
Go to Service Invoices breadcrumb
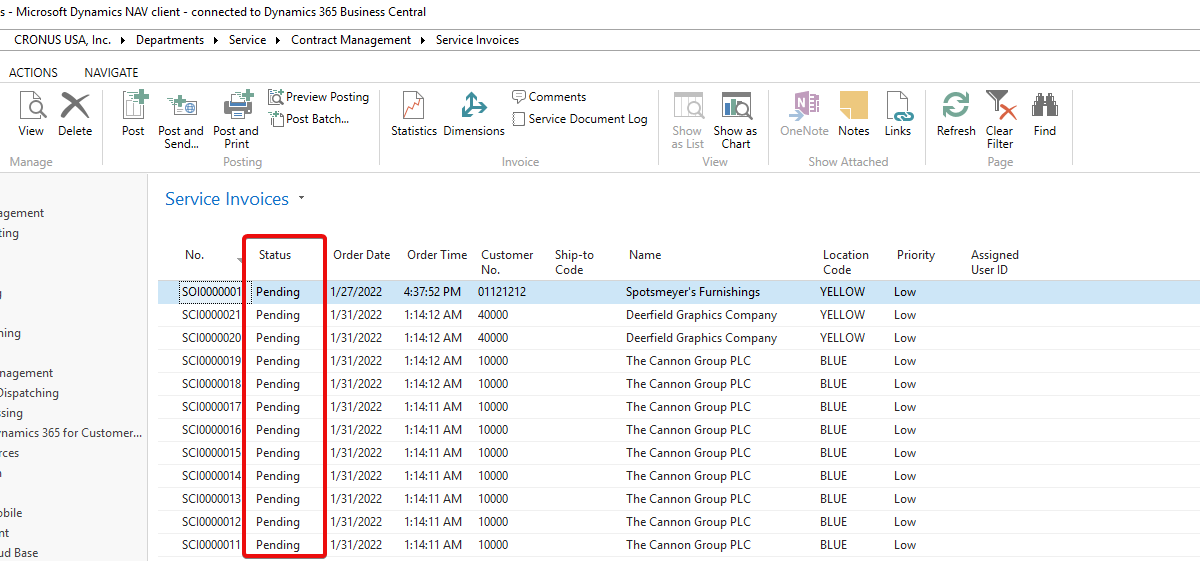[477, 40]
